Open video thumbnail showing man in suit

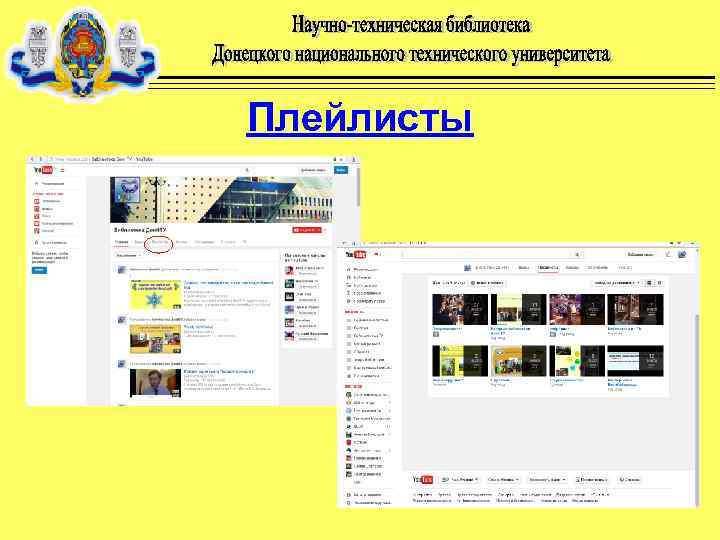pos(155,382)
